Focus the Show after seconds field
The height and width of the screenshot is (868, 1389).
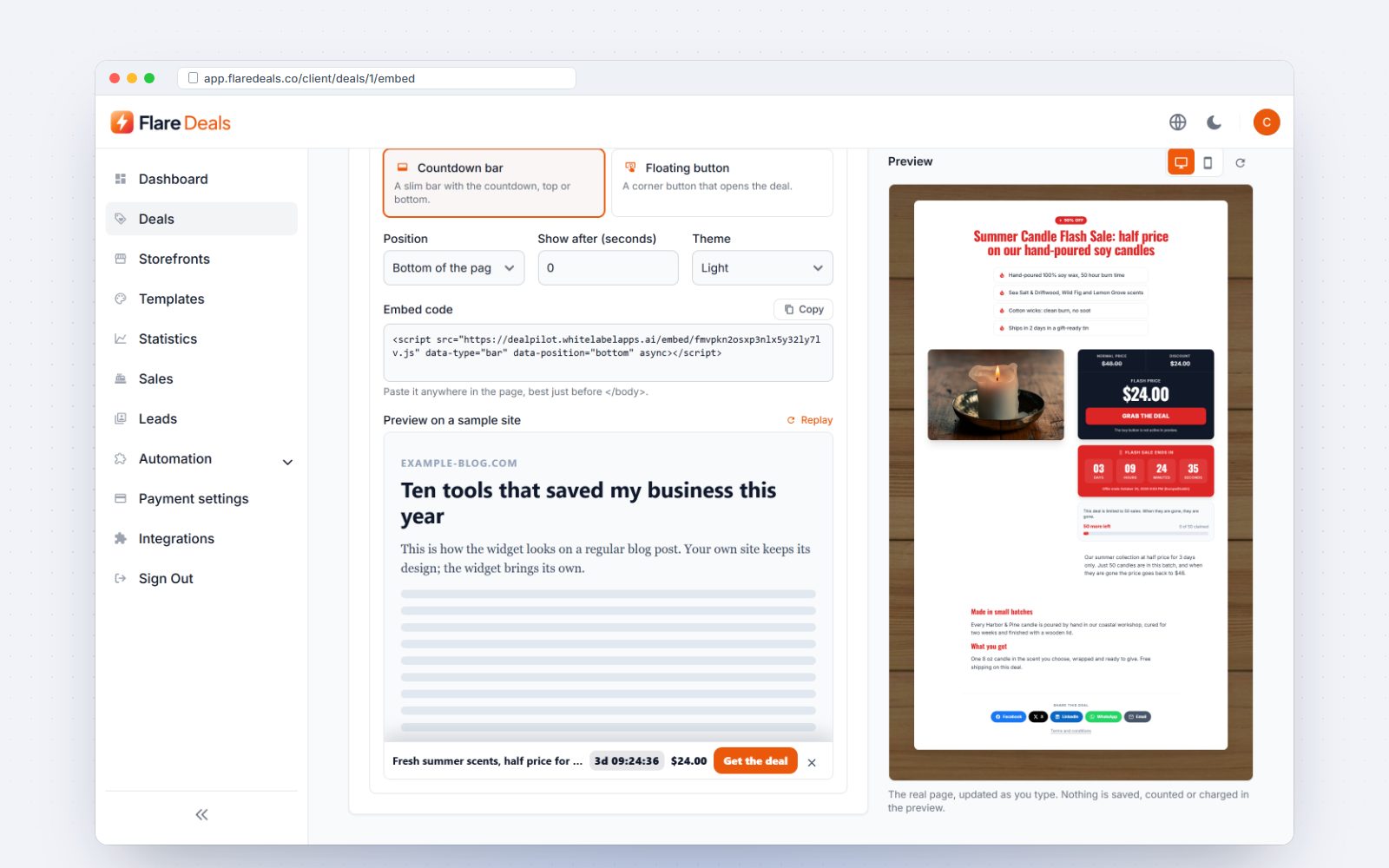pos(608,267)
